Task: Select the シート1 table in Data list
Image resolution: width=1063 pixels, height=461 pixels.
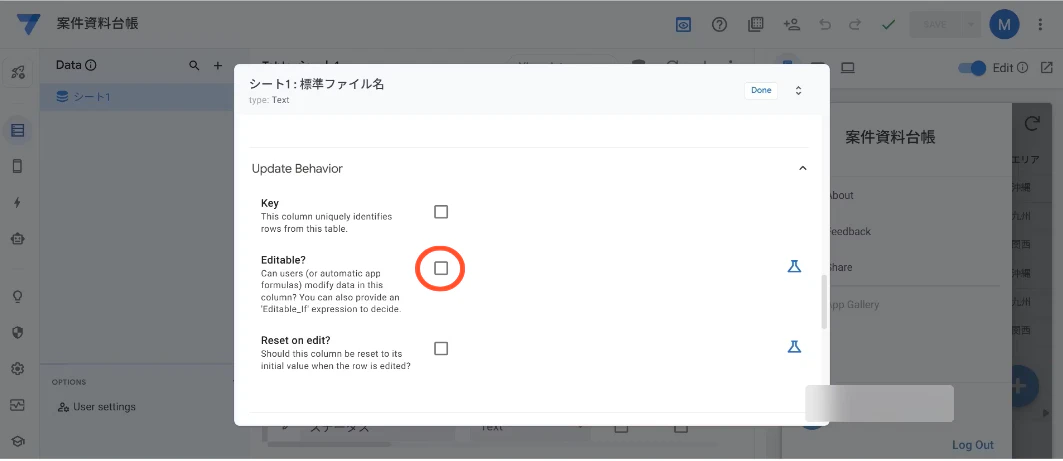Action: tap(136, 97)
